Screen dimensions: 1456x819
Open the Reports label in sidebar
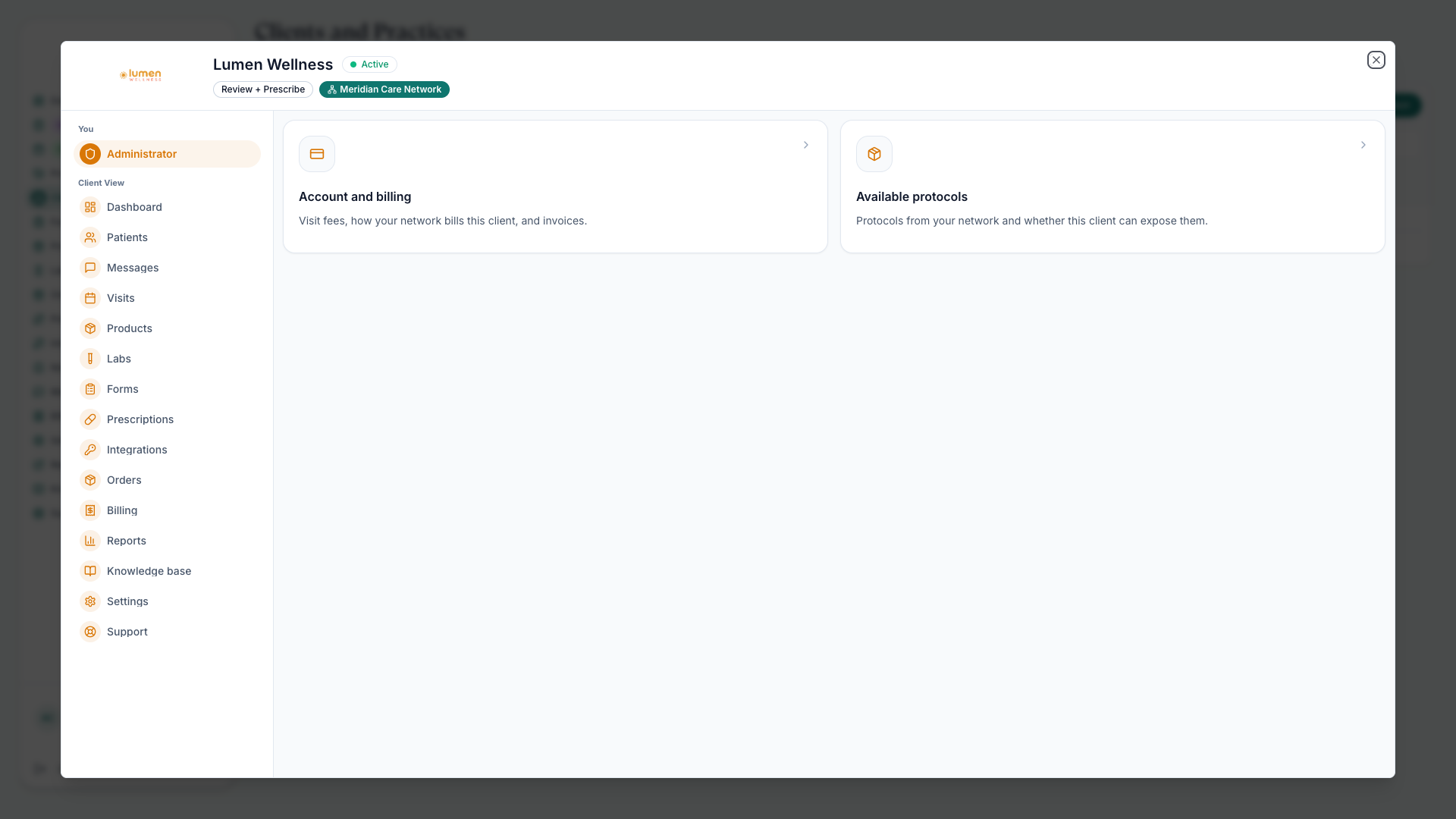[x=127, y=541]
